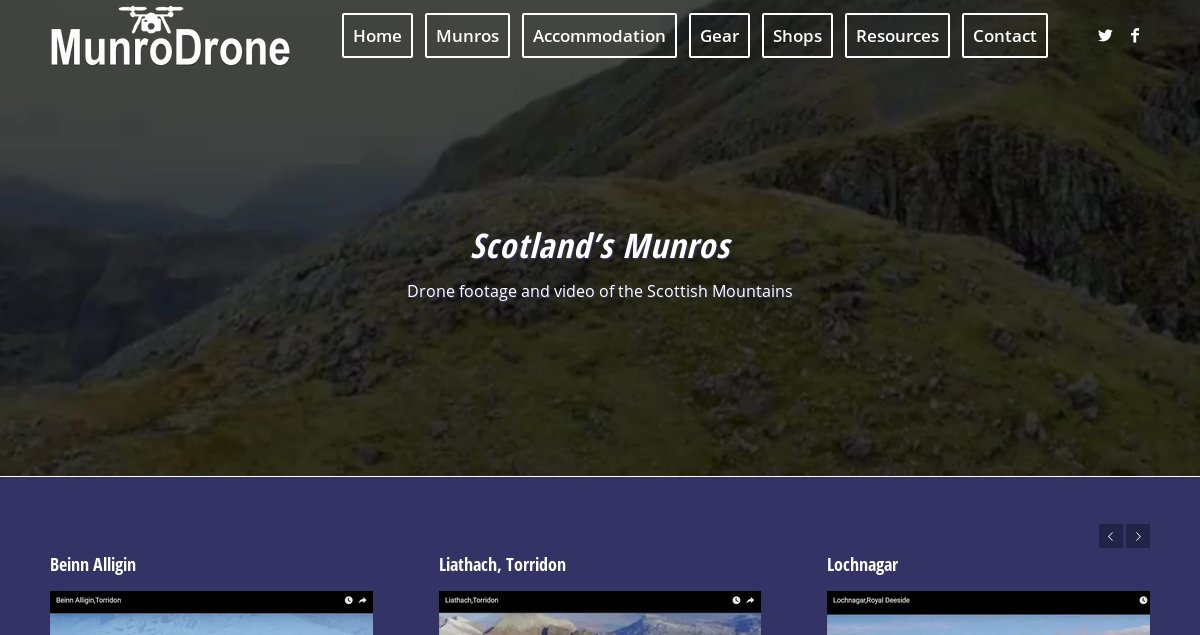
Task: Open the Resources menu item
Action: (x=897, y=36)
